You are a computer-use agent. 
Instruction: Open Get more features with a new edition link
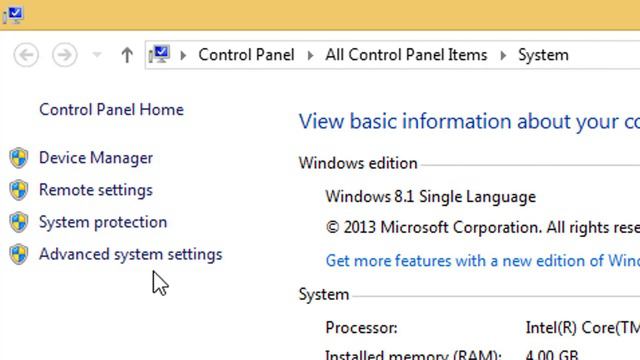tap(483, 261)
